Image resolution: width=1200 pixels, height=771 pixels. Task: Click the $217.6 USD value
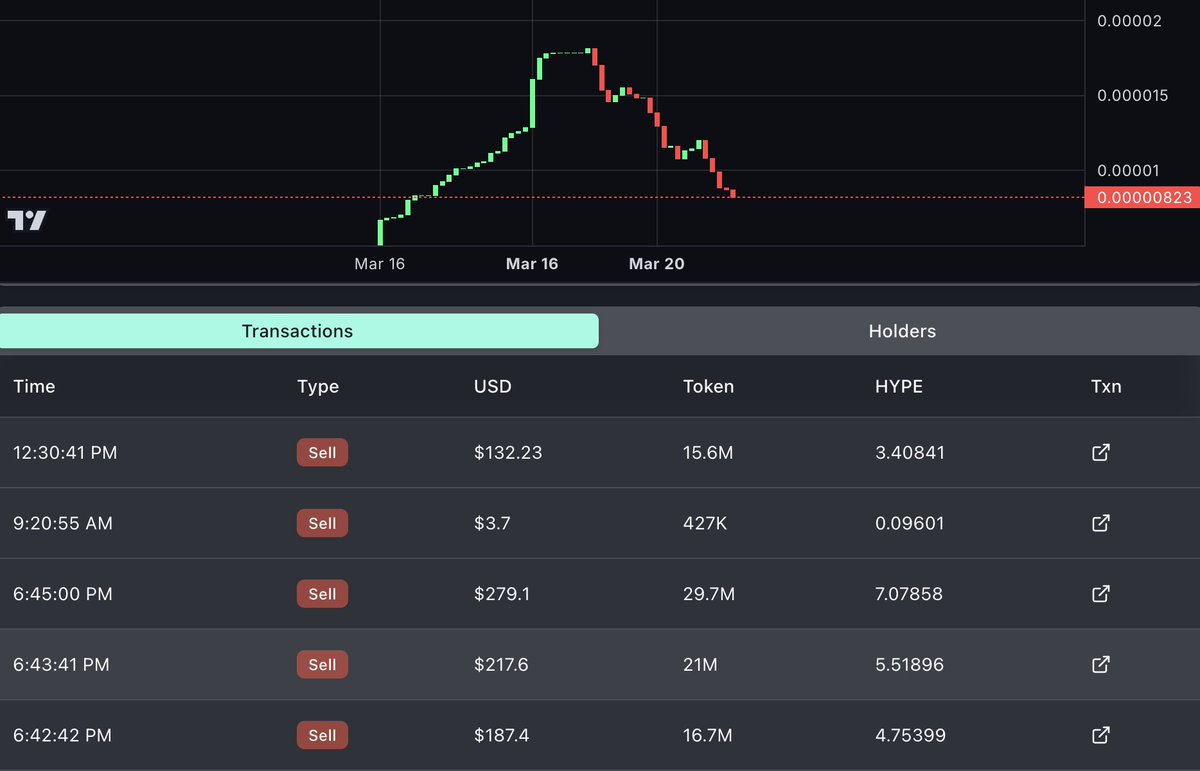click(x=502, y=664)
